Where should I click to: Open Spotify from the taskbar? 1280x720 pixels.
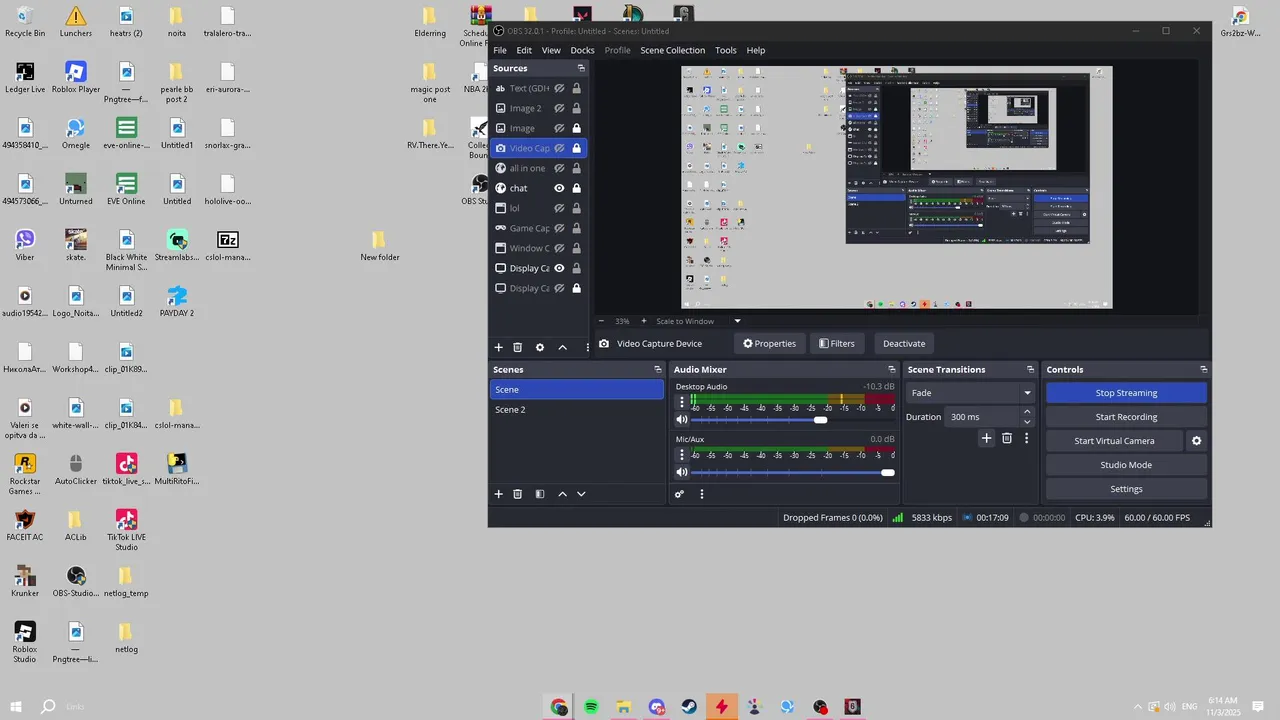[591, 707]
